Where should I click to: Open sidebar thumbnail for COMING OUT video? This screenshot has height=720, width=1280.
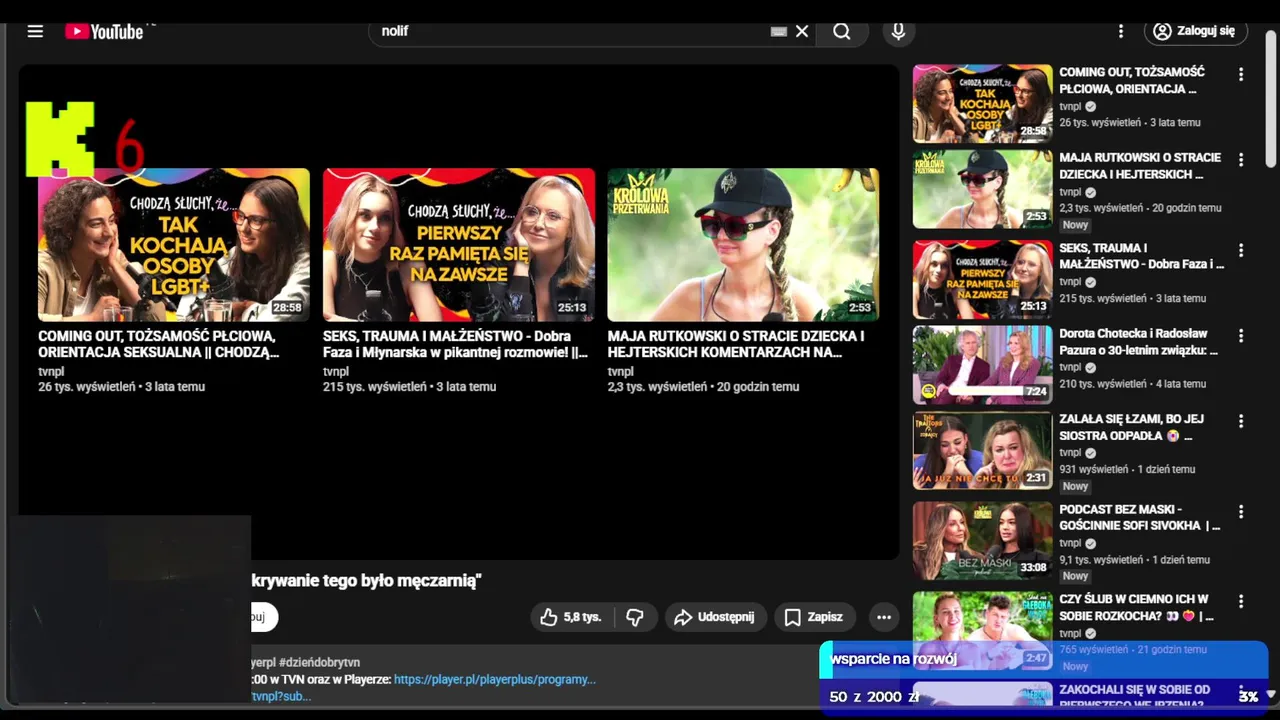tap(982, 103)
